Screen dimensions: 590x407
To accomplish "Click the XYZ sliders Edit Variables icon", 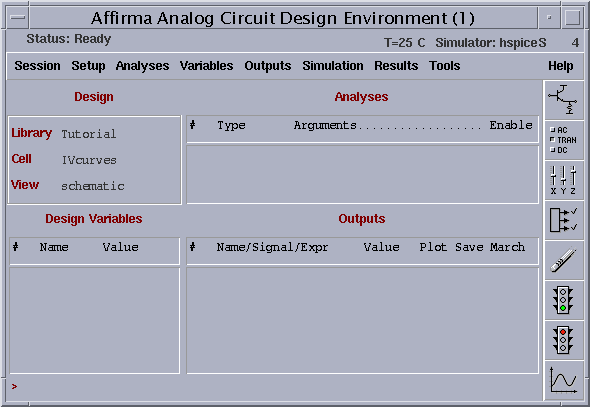I will [x=564, y=180].
